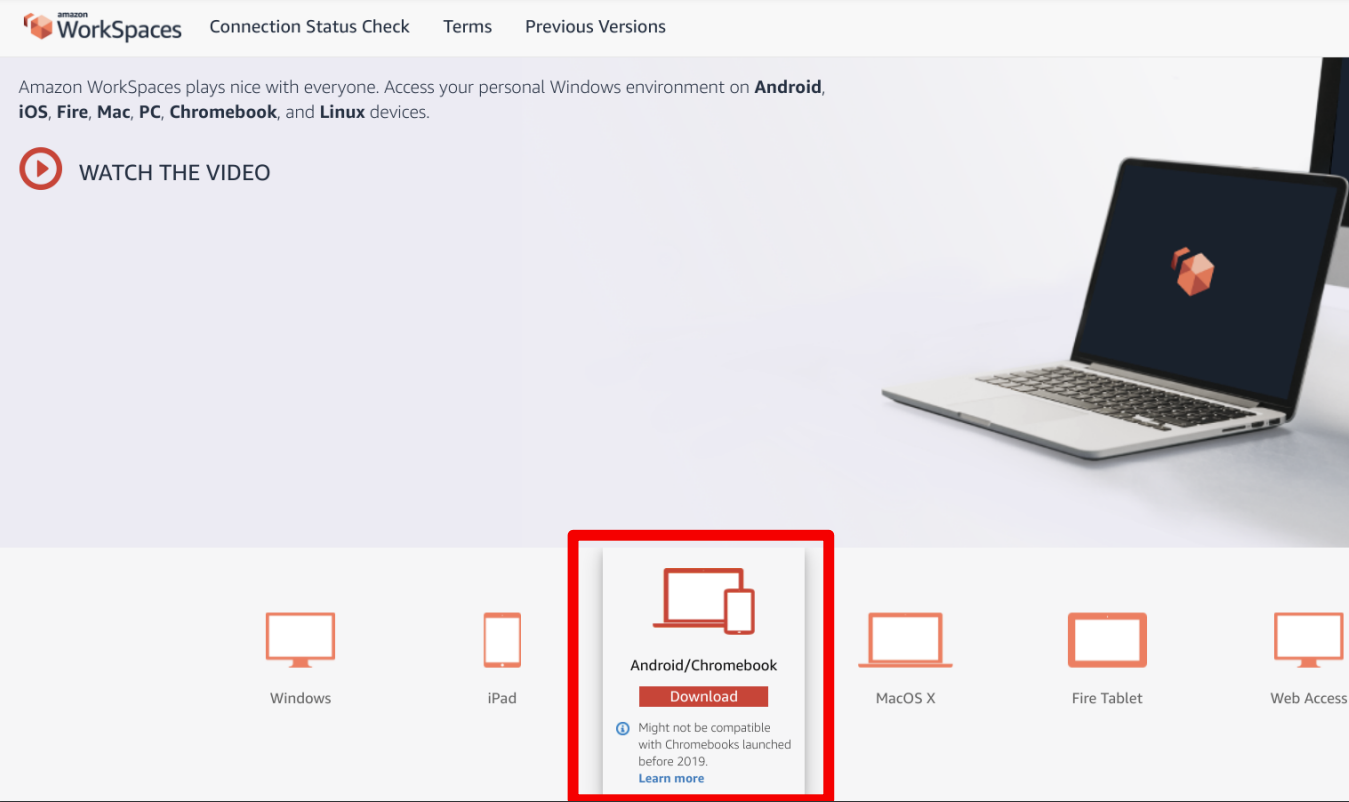
Task: Click the iPad label
Action: pyautogui.click(x=502, y=698)
